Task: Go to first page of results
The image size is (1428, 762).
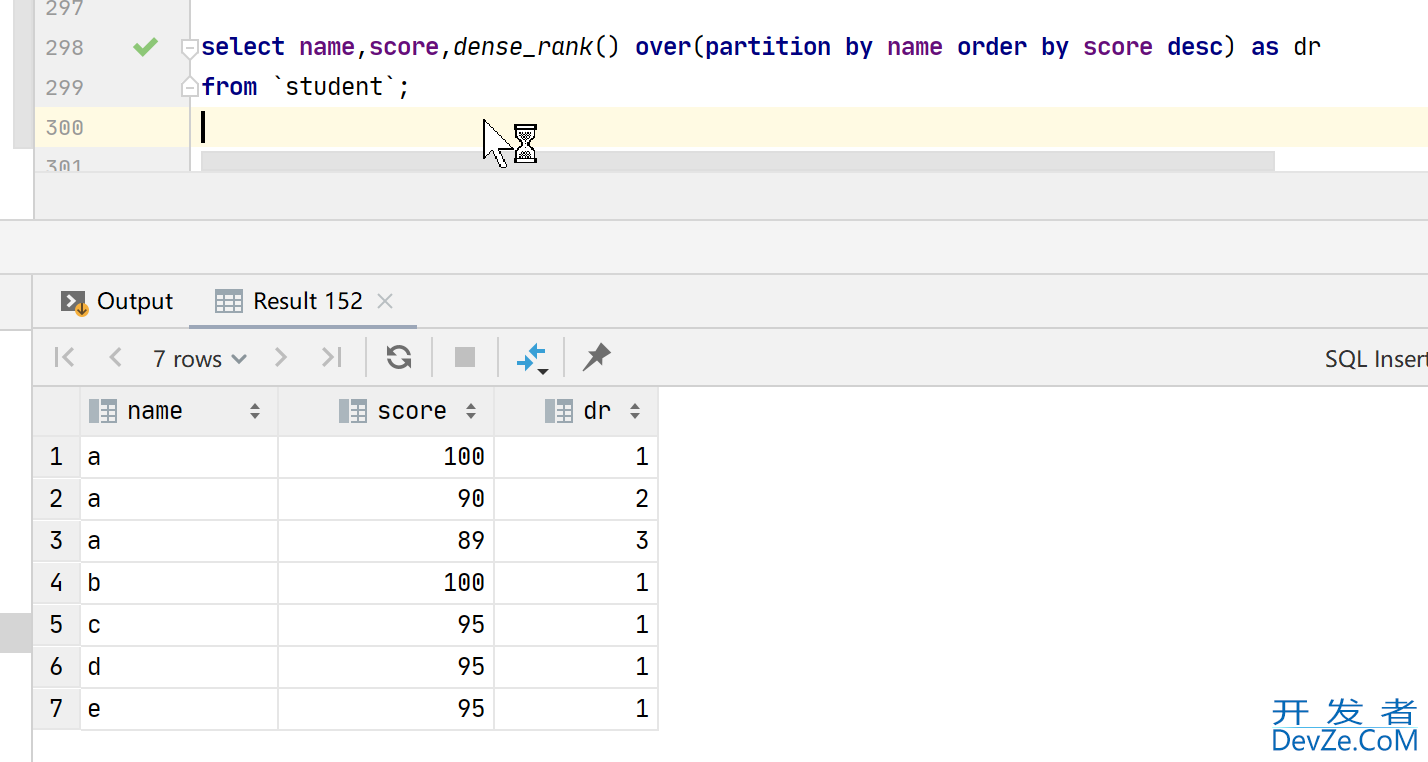Action: 65,357
